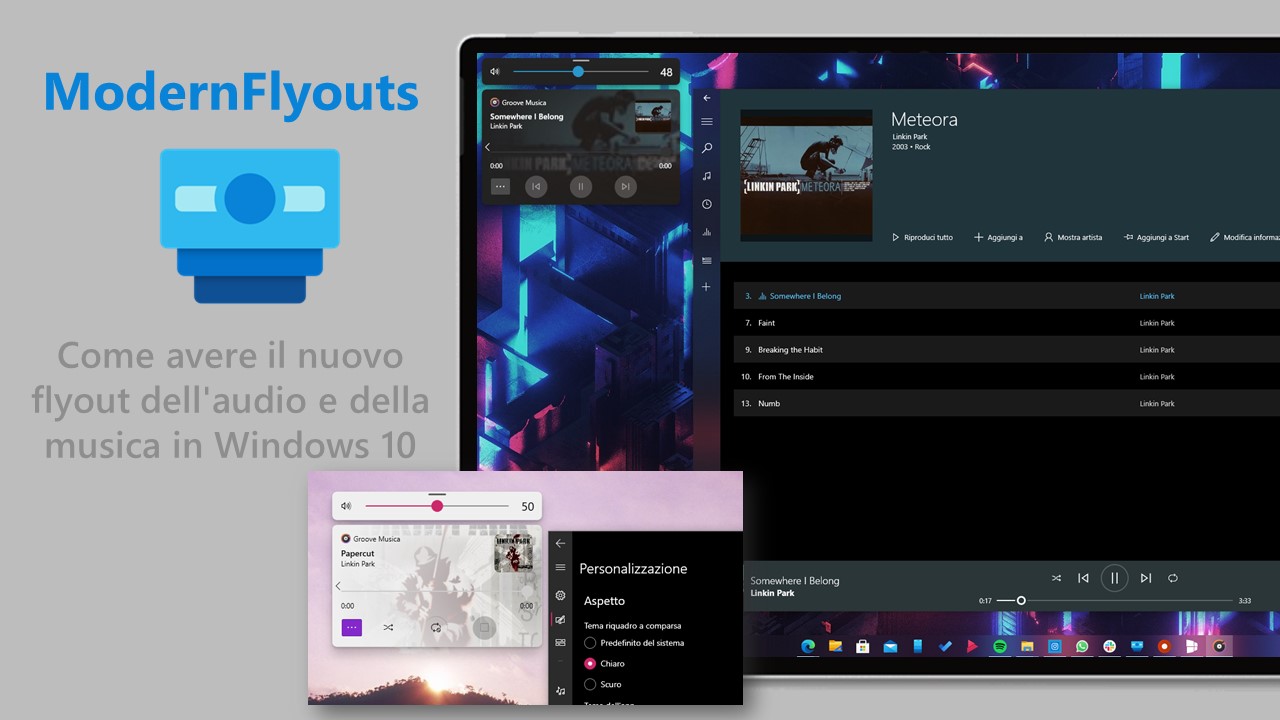This screenshot has height=720, width=1280.
Task: Toggle repeat in the light media flyout
Action: click(x=436, y=628)
